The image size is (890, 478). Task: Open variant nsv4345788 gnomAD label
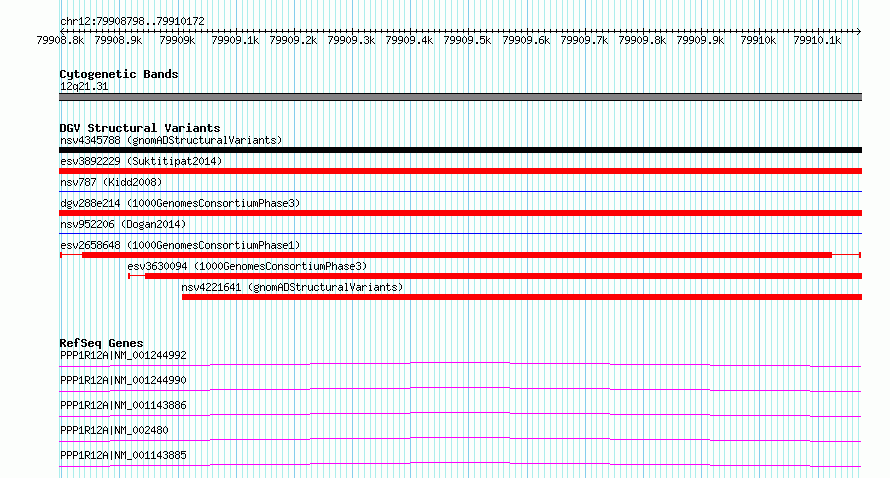171,140
